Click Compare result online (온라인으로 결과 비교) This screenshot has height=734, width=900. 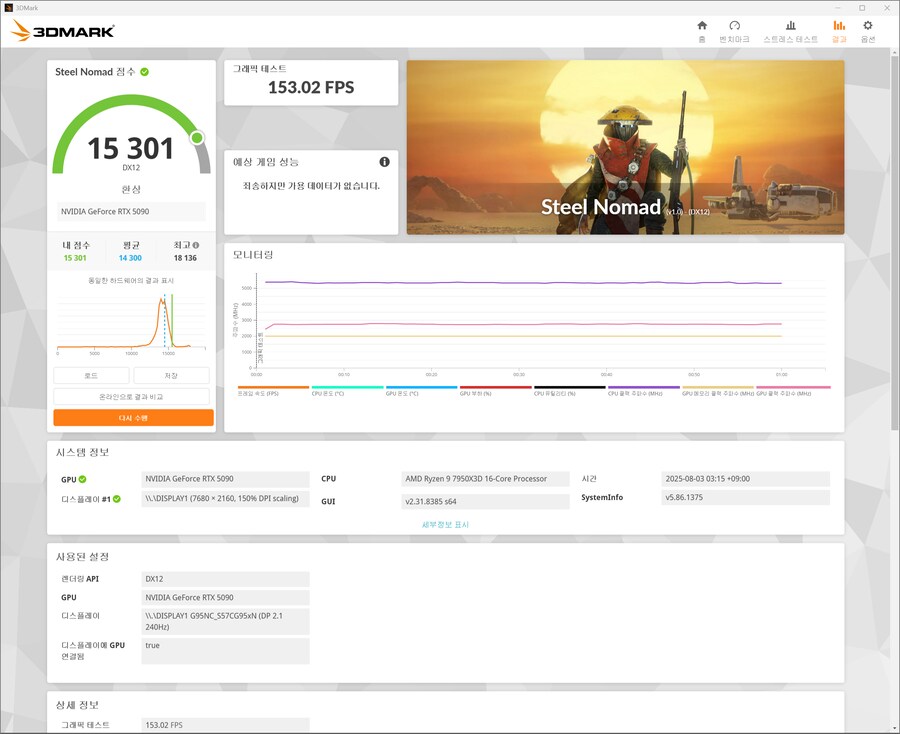133,397
